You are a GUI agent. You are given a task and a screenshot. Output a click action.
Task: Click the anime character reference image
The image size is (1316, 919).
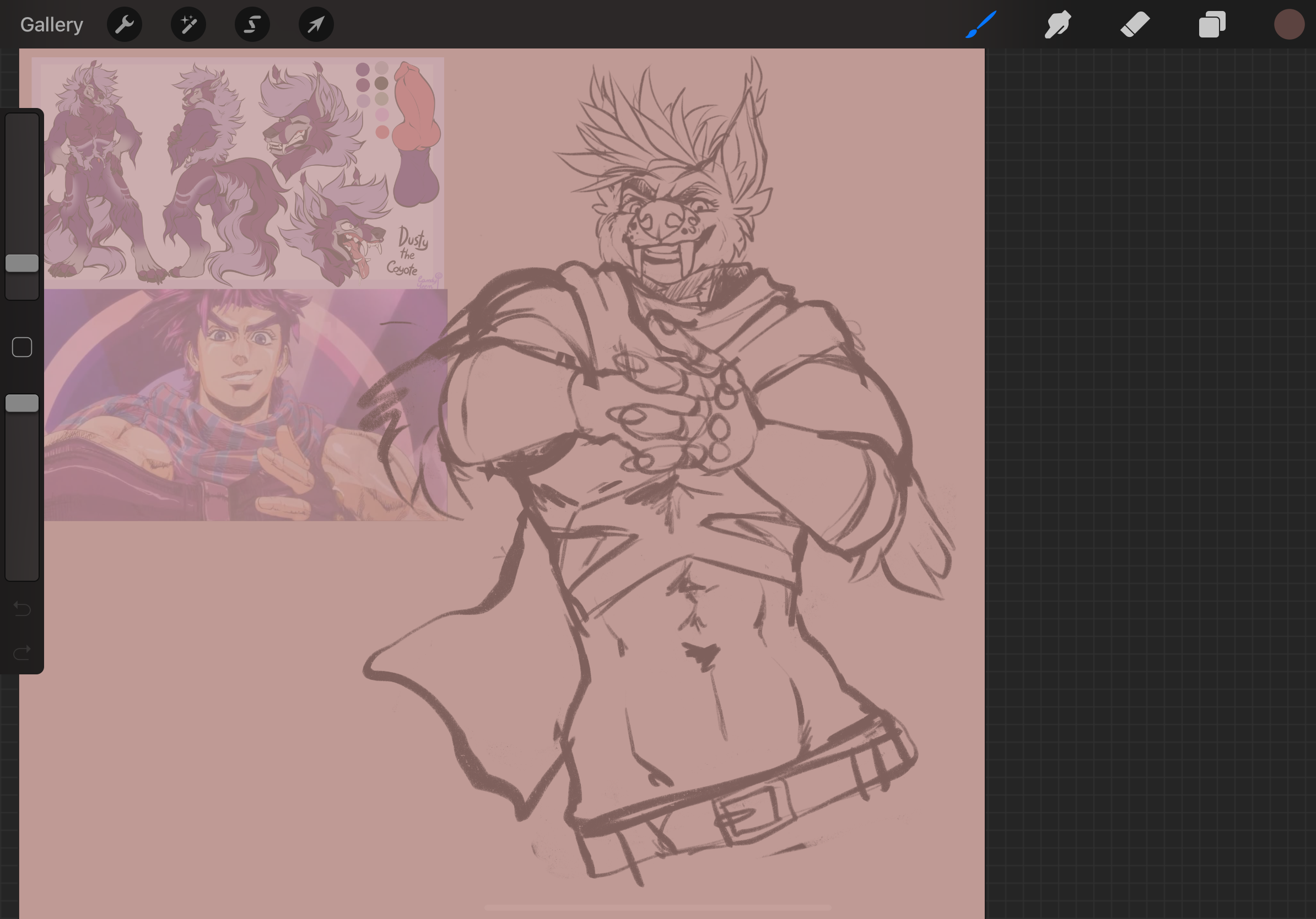tap(245, 404)
